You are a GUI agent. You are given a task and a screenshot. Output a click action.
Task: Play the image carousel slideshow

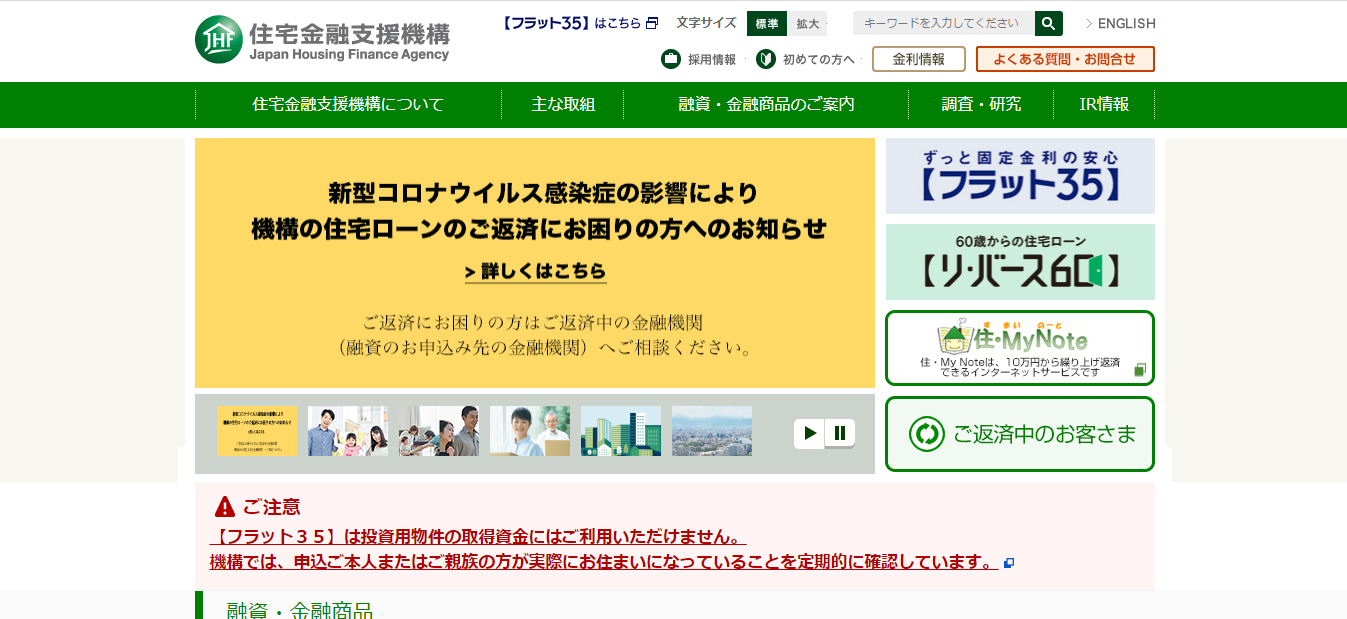click(x=810, y=433)
